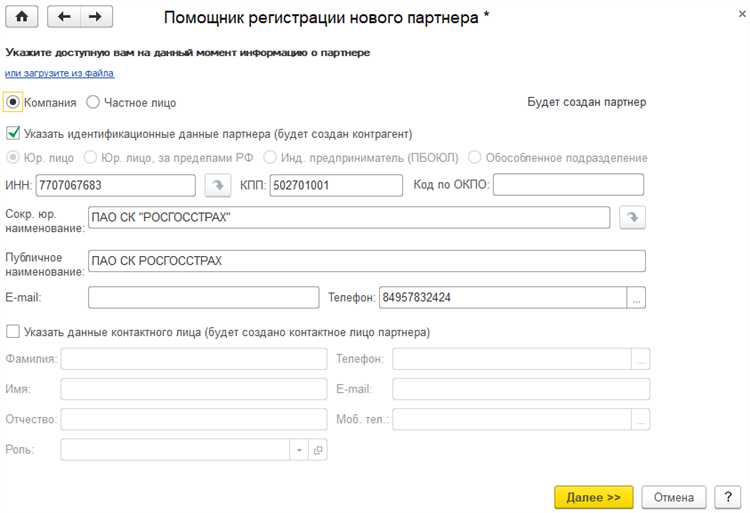The height and width of the screenshot is (513, 750).
Task: Enable contact person data checkbox
Action: [13, 332]
